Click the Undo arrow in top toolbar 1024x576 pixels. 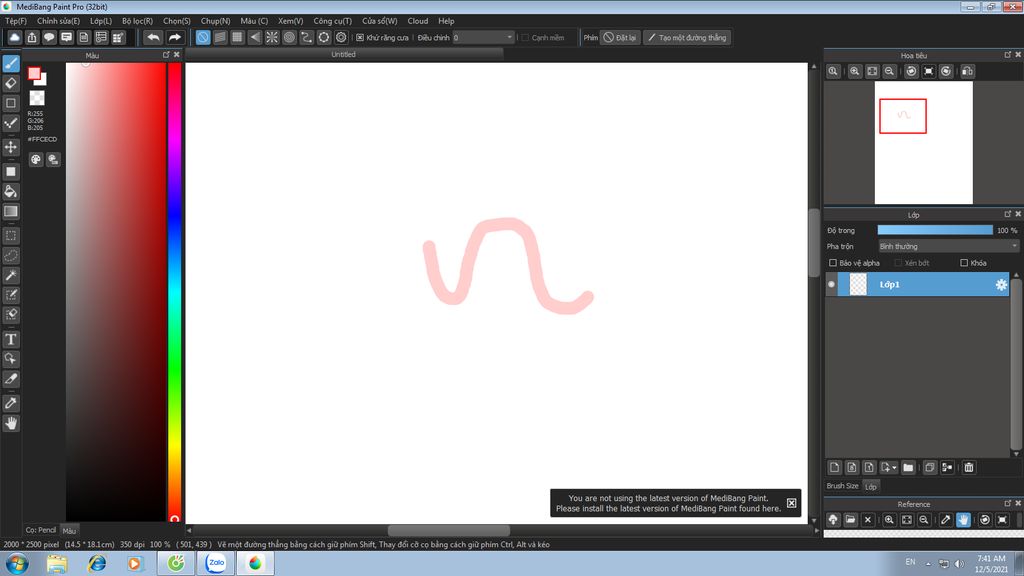click(153, 37)
